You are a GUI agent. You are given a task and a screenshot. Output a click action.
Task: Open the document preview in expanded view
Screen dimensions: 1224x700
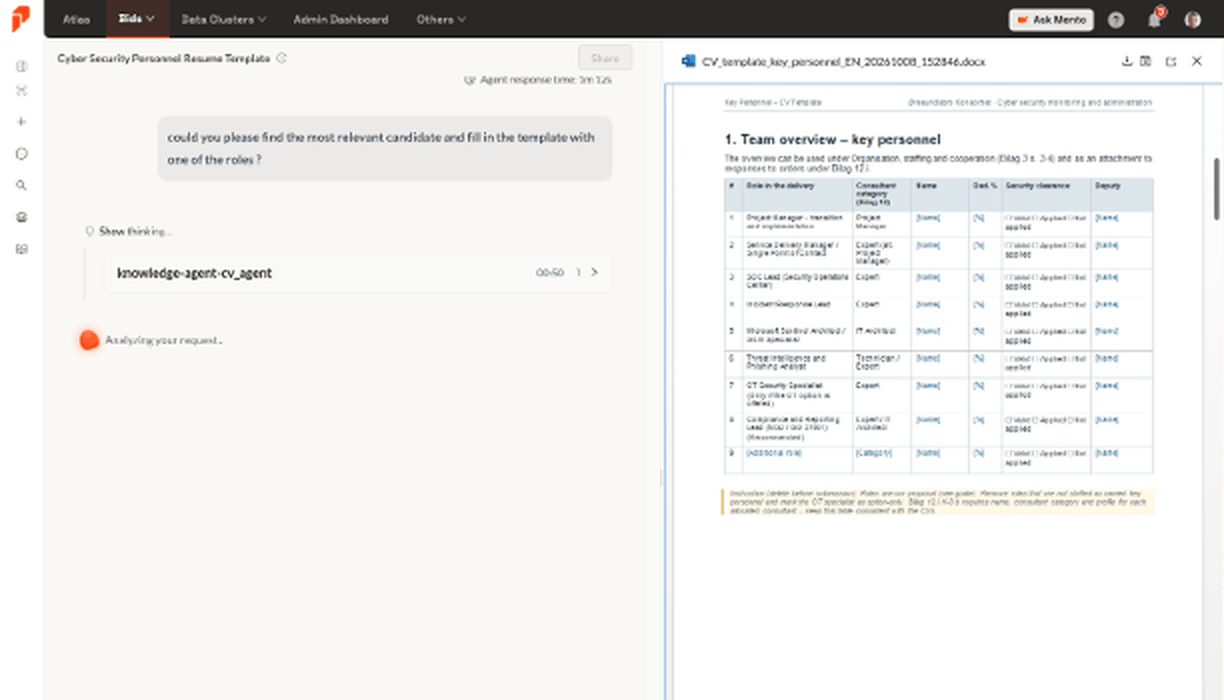point(1171,62)
